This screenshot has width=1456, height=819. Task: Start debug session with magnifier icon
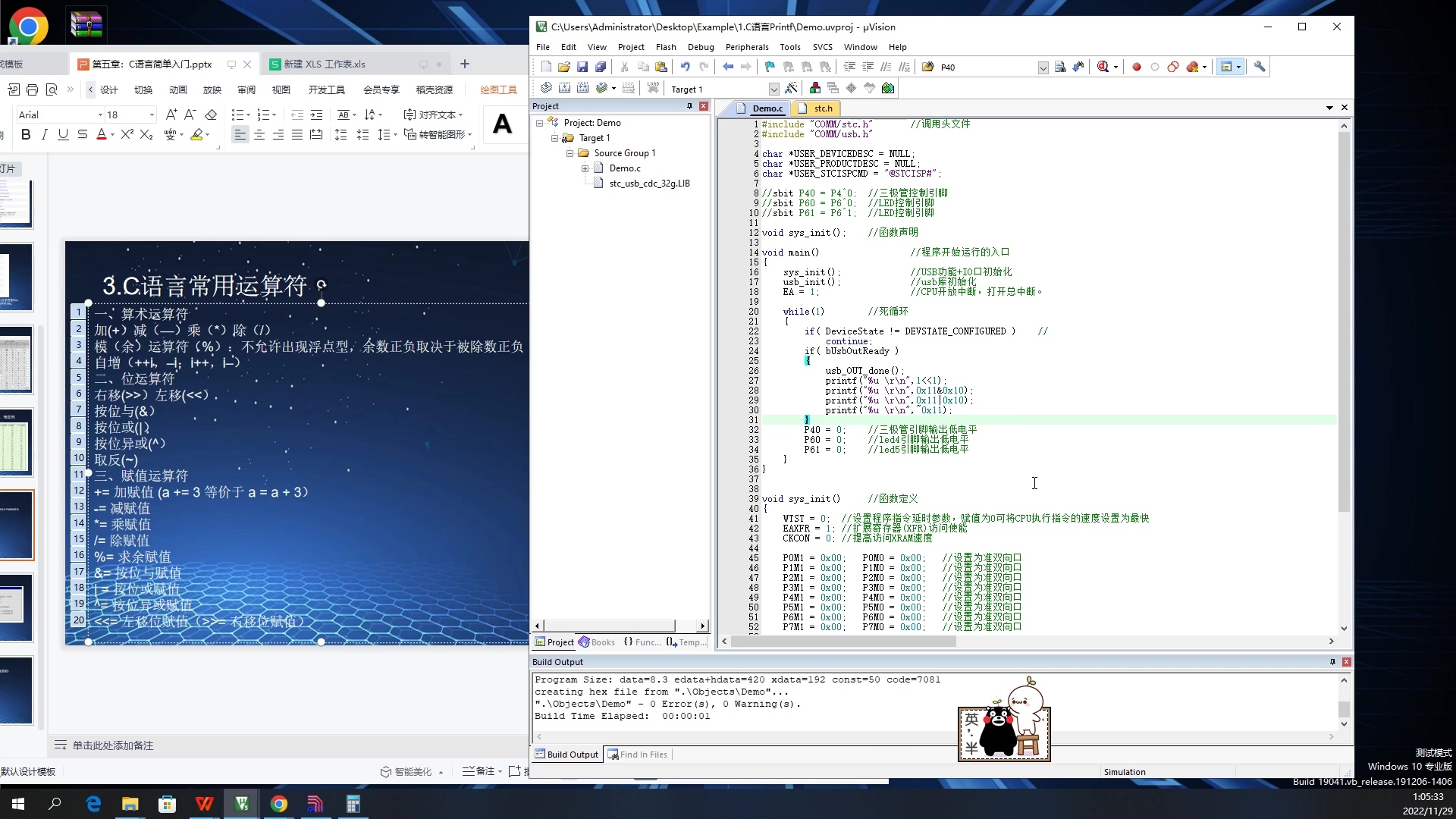tap(1103, 67)
